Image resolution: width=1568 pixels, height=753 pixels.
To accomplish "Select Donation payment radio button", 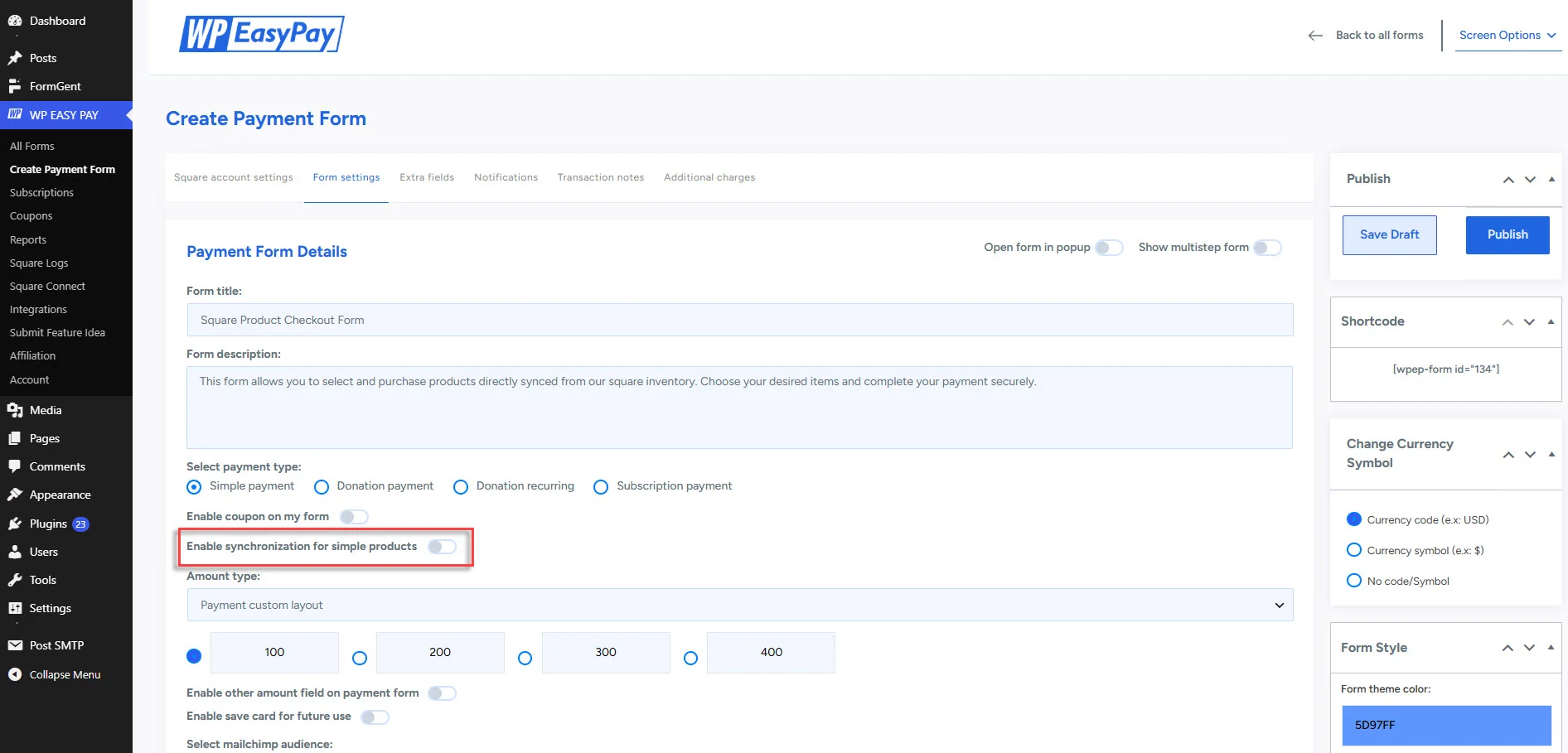I will pyautogui.click(x=322, y=487).
